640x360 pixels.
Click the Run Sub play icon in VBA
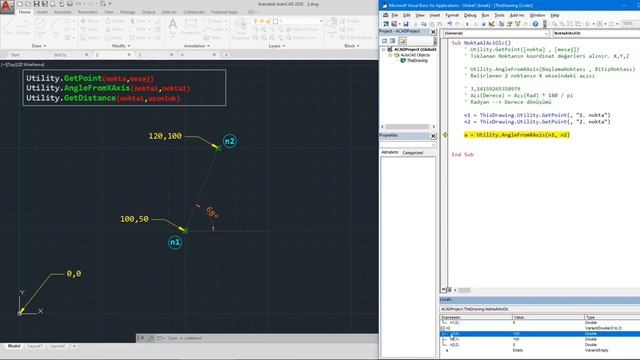[467, 24]
